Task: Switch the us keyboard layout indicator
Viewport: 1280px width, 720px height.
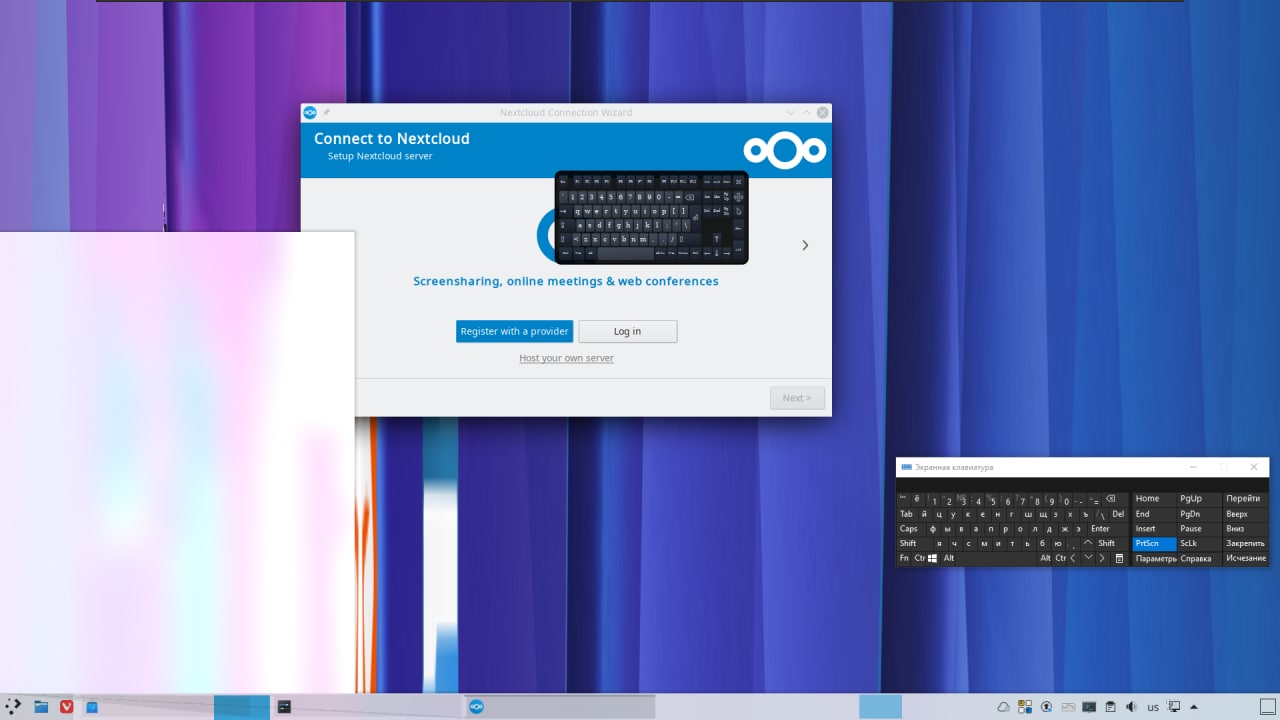Action: pos(1153,708)
